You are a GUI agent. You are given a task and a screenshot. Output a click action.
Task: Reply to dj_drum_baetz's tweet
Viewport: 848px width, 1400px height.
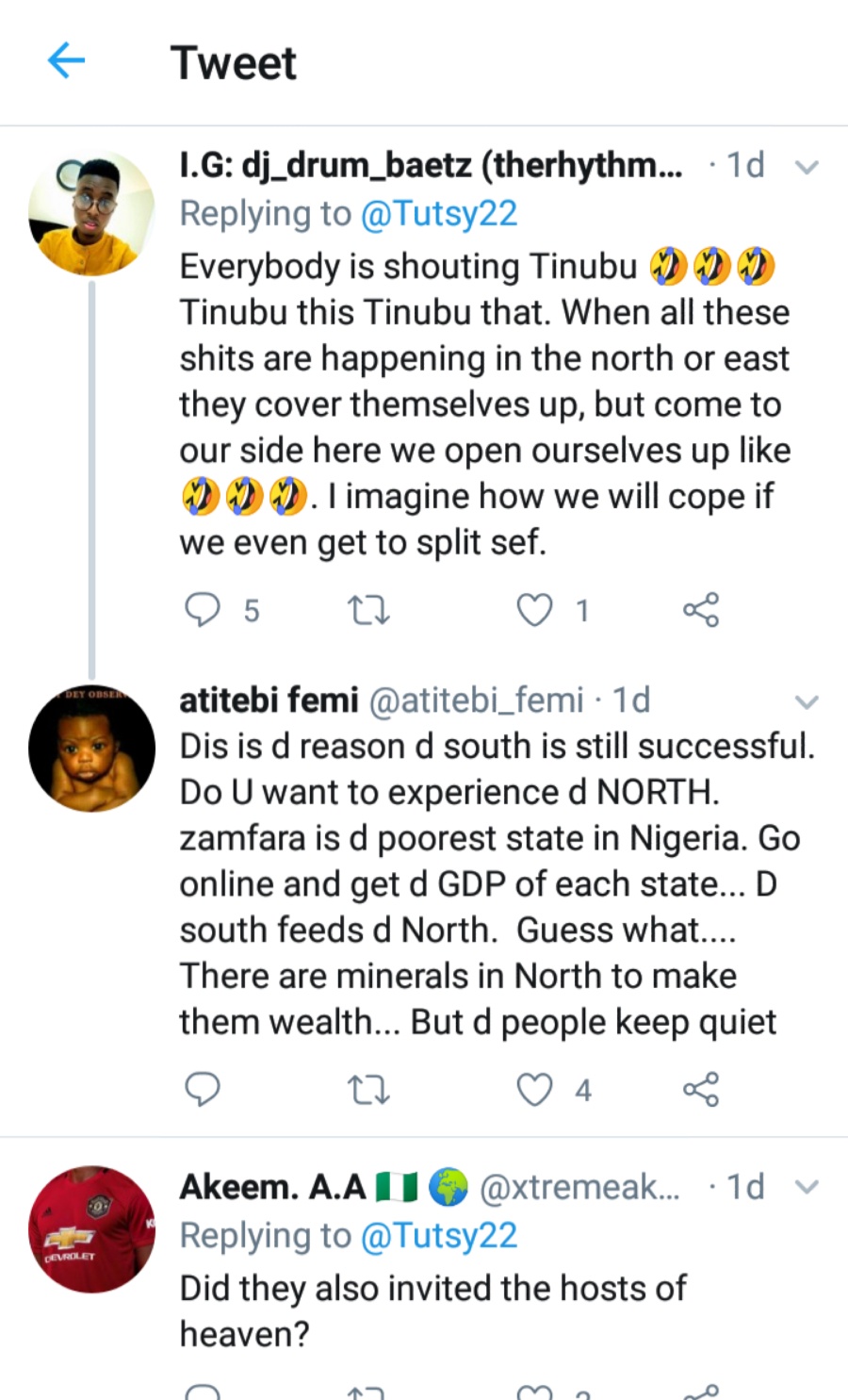click(203, 610)
